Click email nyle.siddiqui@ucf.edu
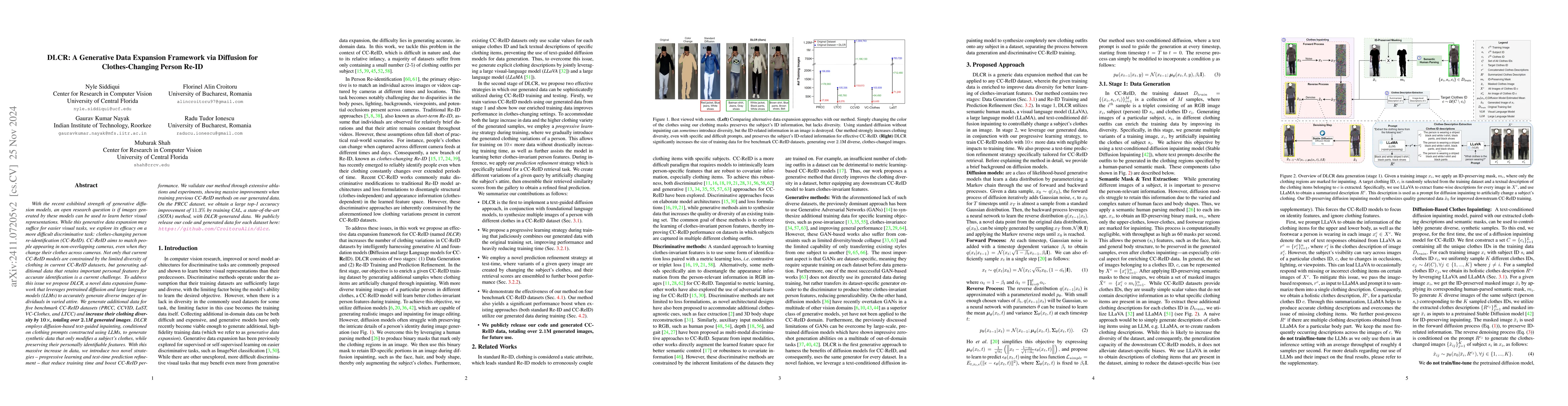1568x406 pixels. tap(101, 108)
